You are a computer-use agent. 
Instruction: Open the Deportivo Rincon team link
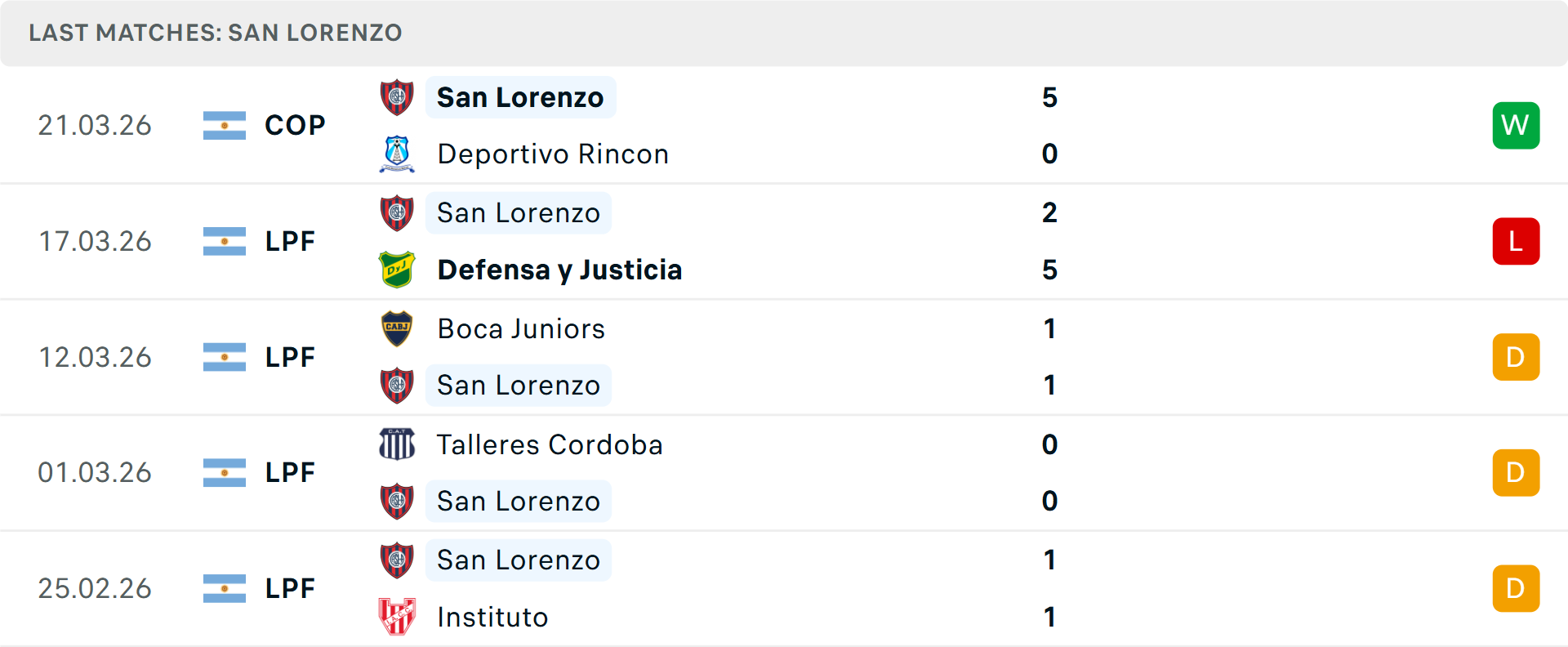(553, 154)
